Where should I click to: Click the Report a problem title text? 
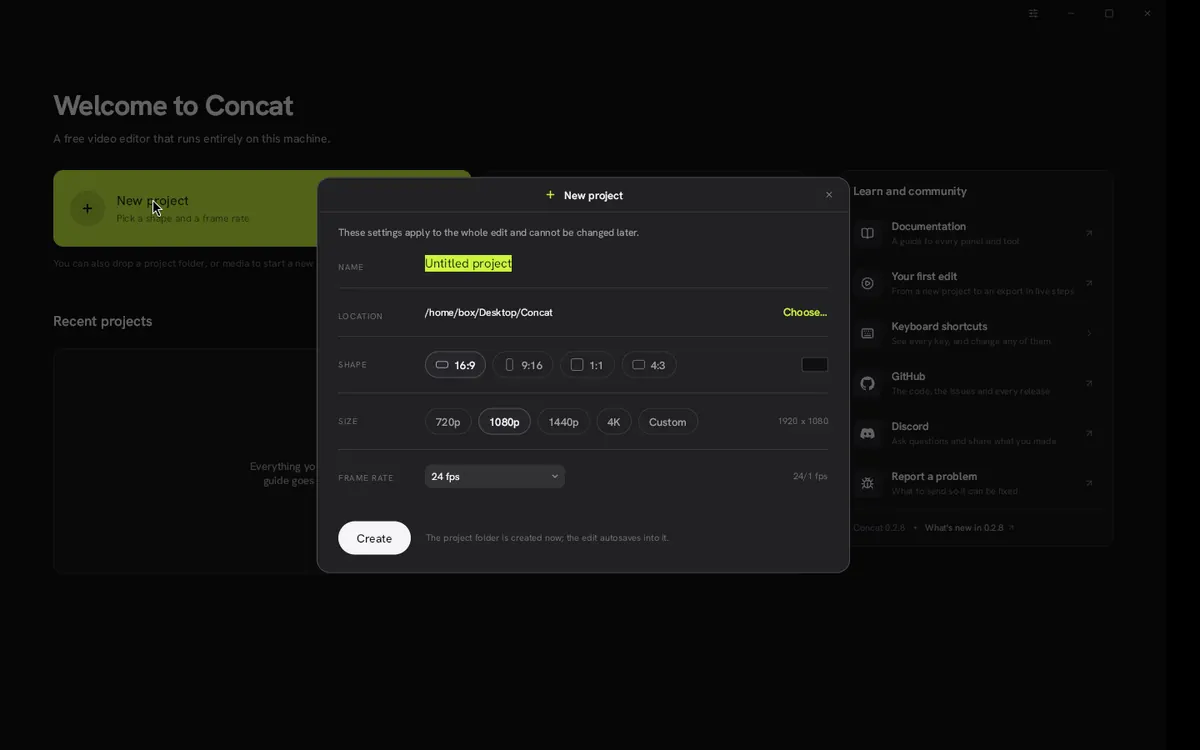934,476
